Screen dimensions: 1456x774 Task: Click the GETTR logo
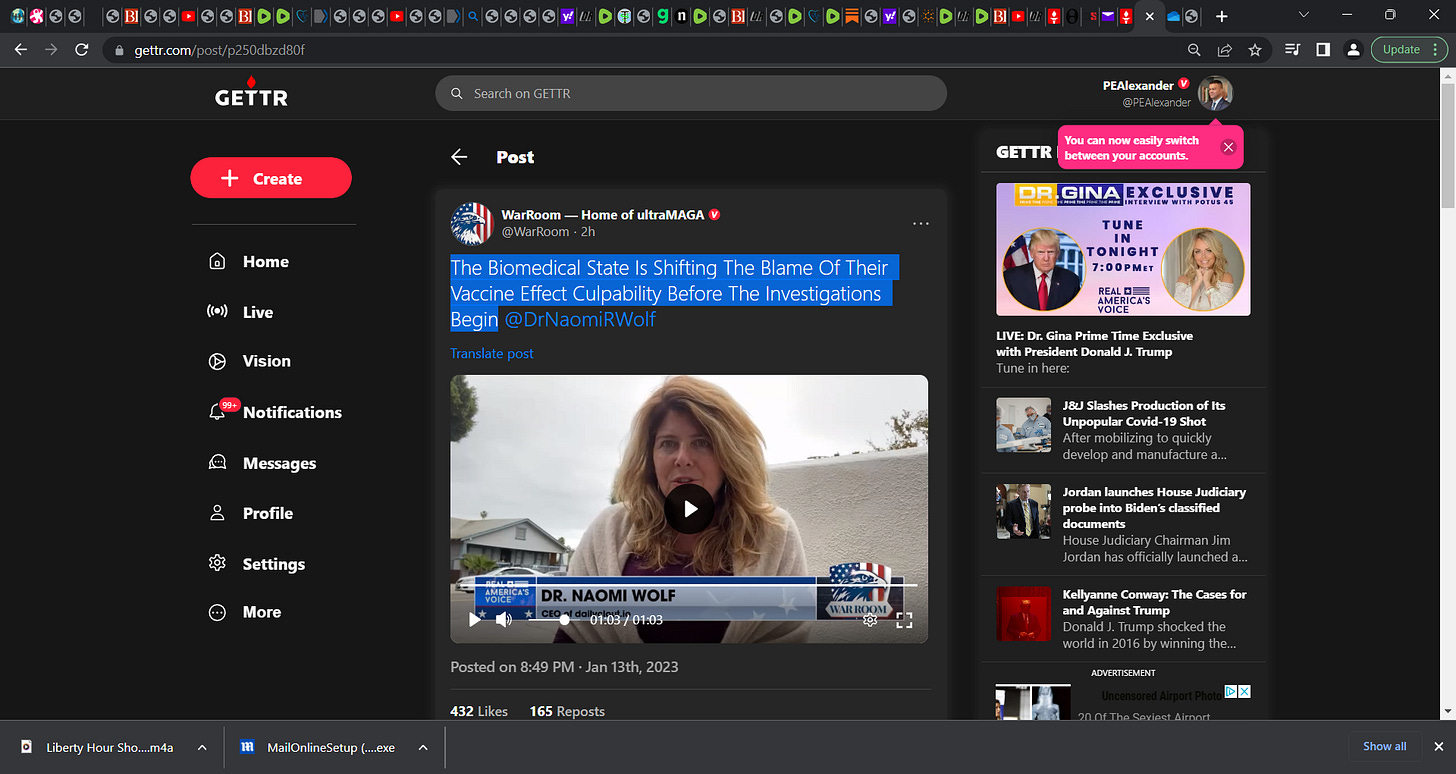click(251, 92)
